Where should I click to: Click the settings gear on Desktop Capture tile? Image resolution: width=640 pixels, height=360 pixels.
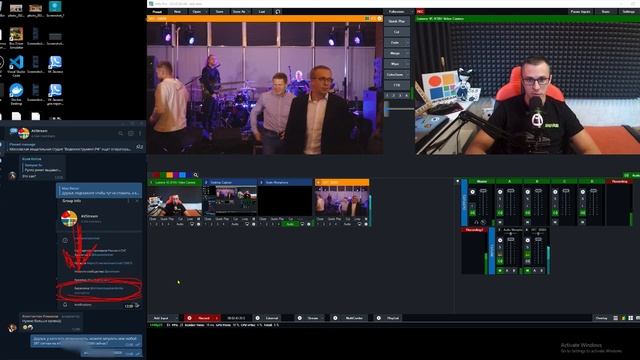click(x=254, y=224)
